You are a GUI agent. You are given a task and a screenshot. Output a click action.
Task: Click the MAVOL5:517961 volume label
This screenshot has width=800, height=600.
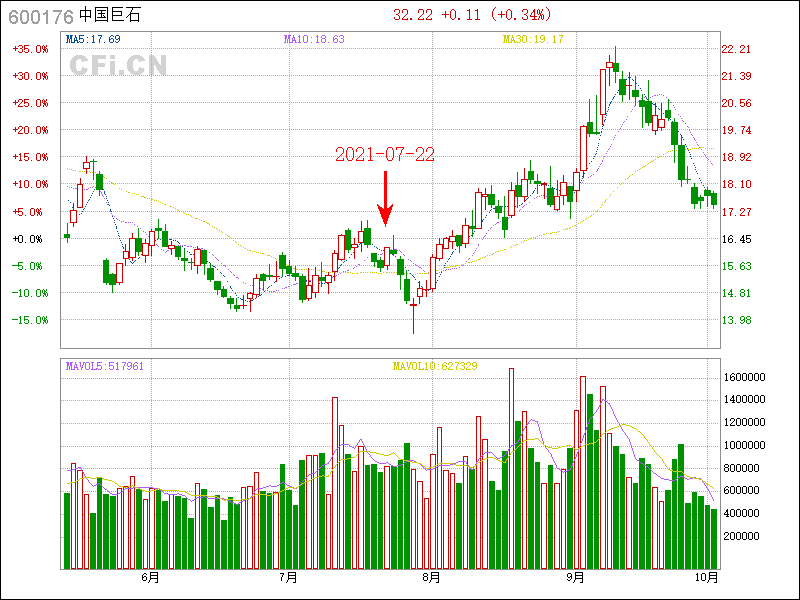pyautogui.click(x=105, y=366)
